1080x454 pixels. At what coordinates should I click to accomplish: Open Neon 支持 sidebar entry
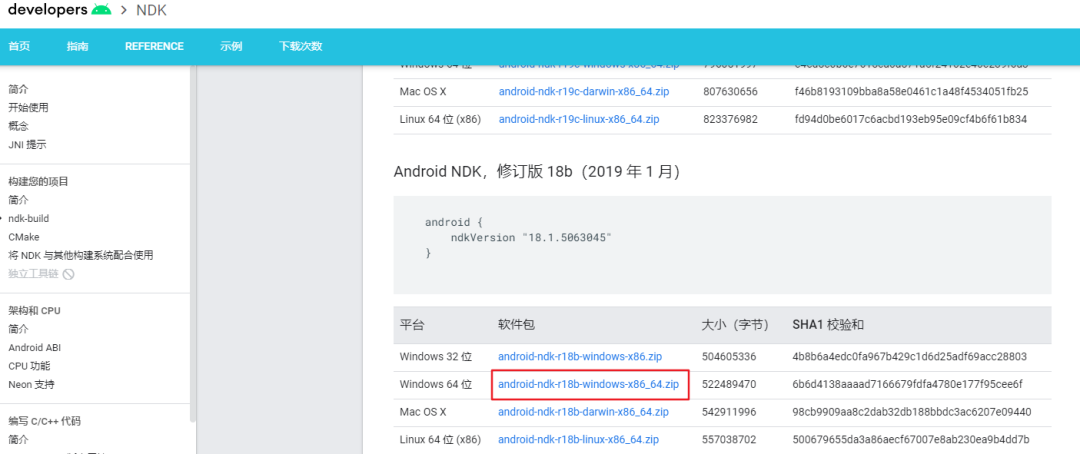31,384
